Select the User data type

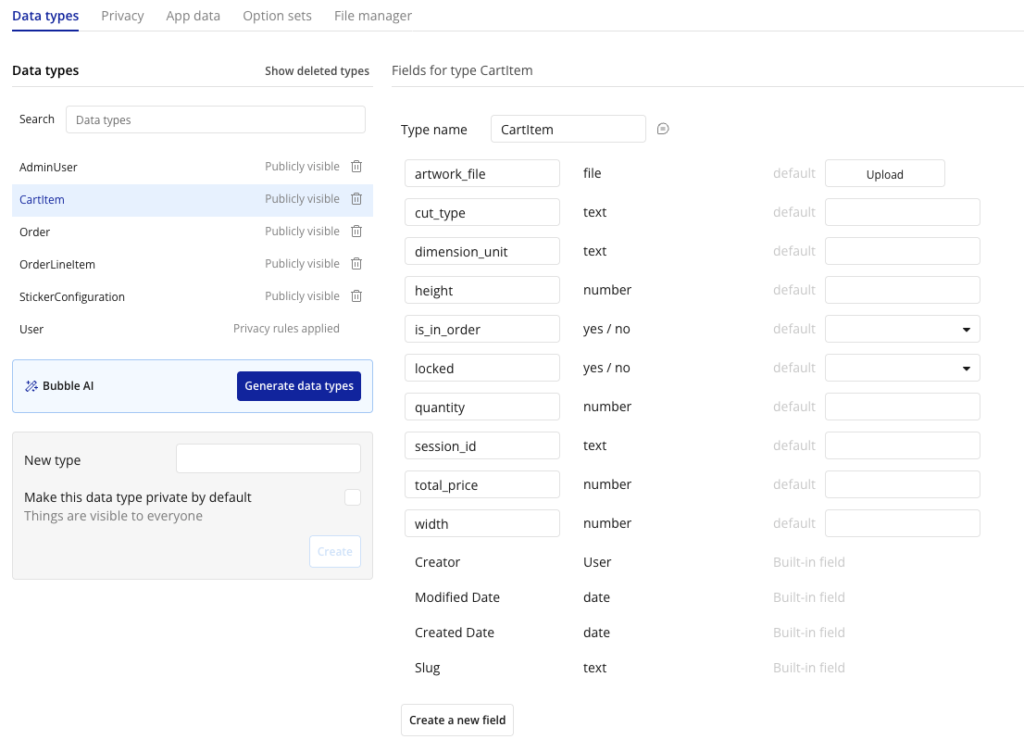(32, 329)
